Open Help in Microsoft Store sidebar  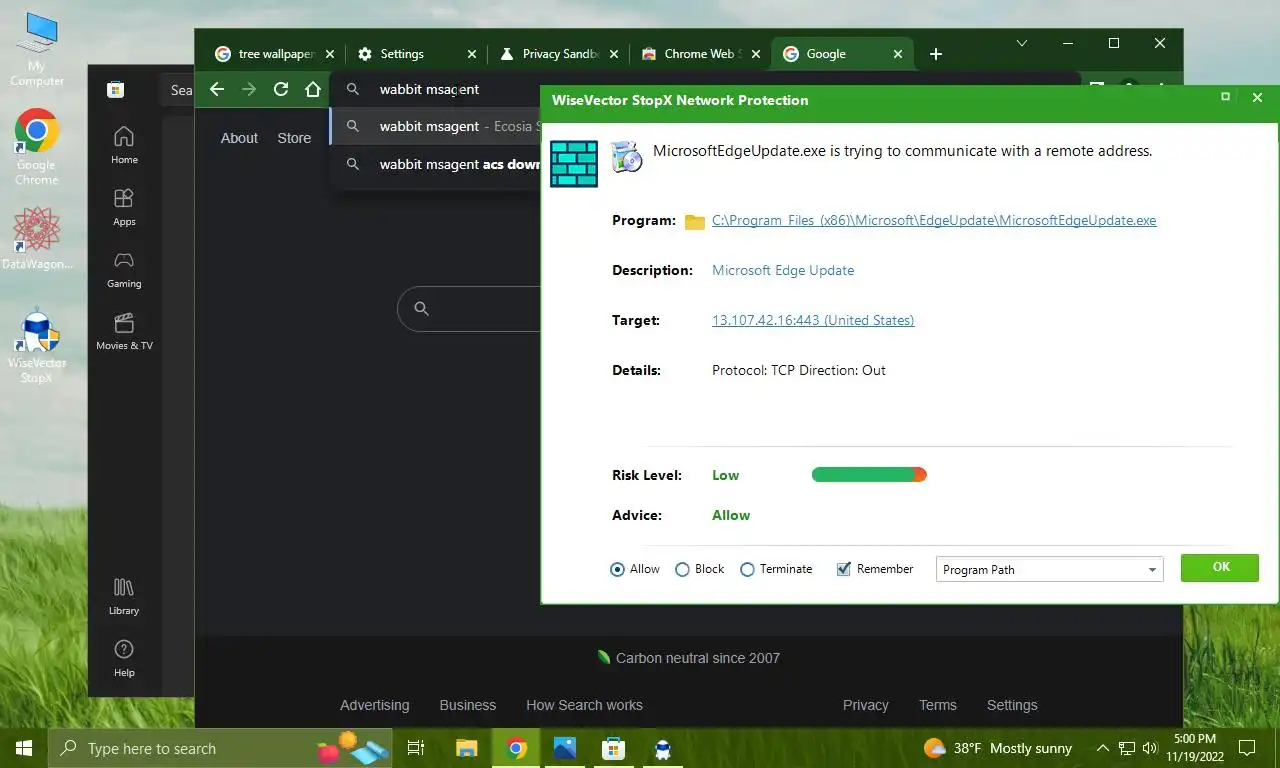coord(124,658)
